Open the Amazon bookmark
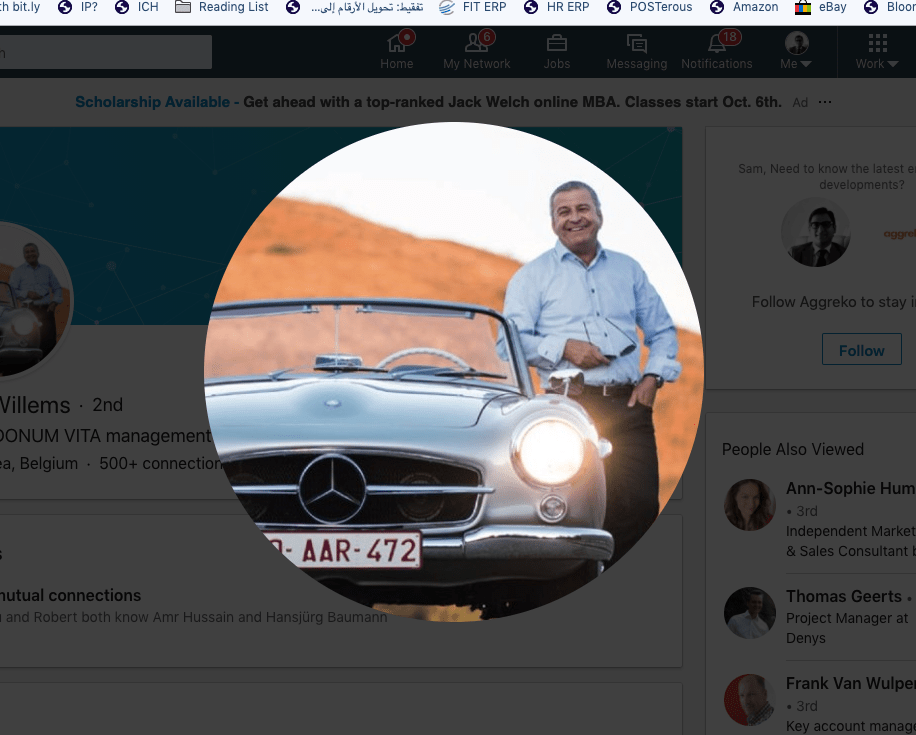Screen dimensions: 916x735 tap(745, 7)
